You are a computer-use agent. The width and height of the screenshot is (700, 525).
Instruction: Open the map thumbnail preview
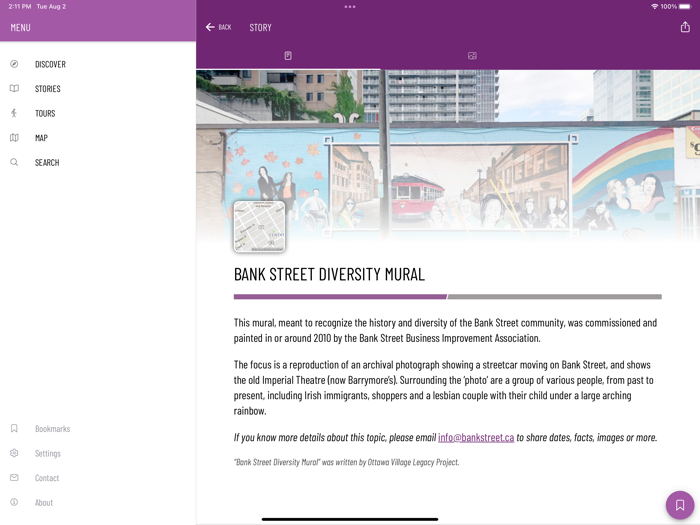tap(259, 226)
